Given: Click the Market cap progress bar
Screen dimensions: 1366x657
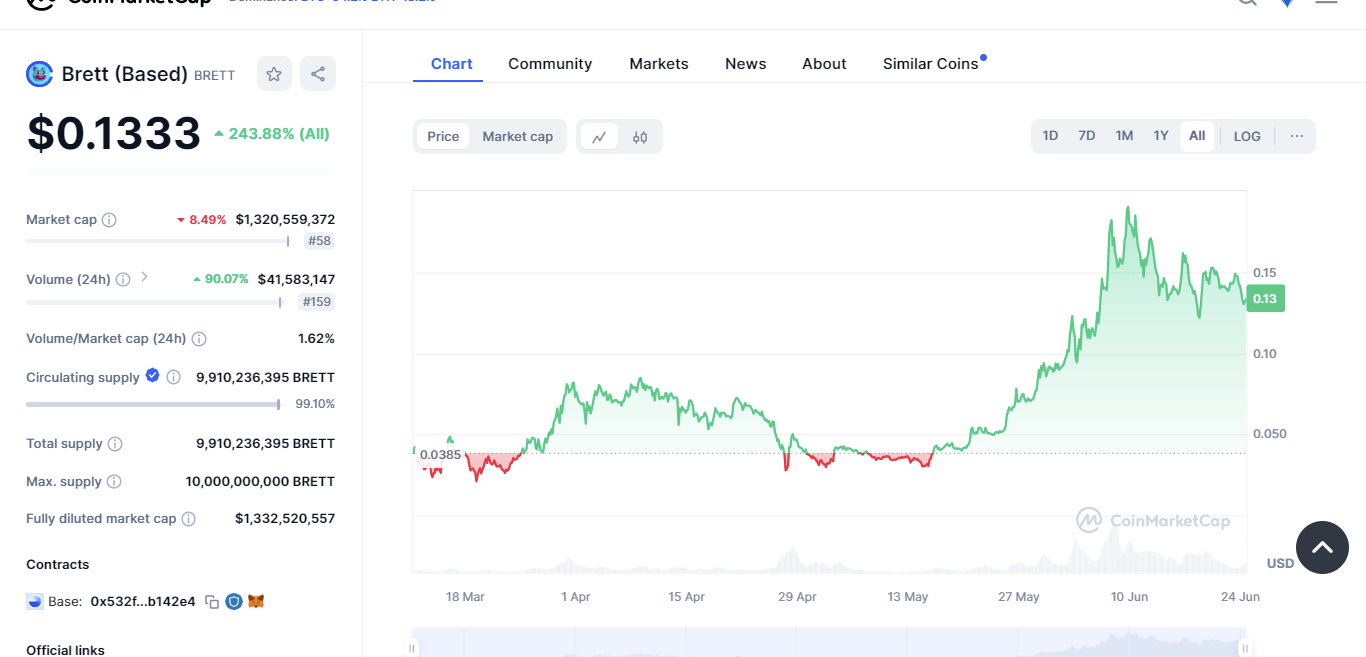Looking at the screenshot, I should click(158, 241).
